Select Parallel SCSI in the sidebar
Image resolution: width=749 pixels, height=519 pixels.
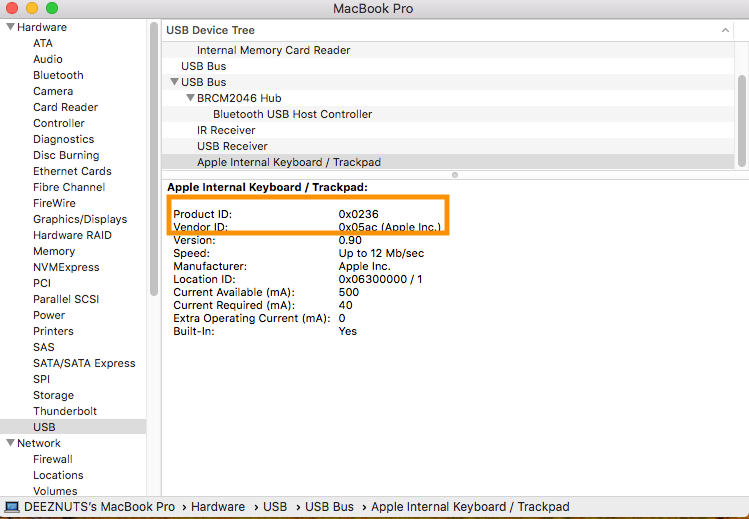[x=66, y=299]
